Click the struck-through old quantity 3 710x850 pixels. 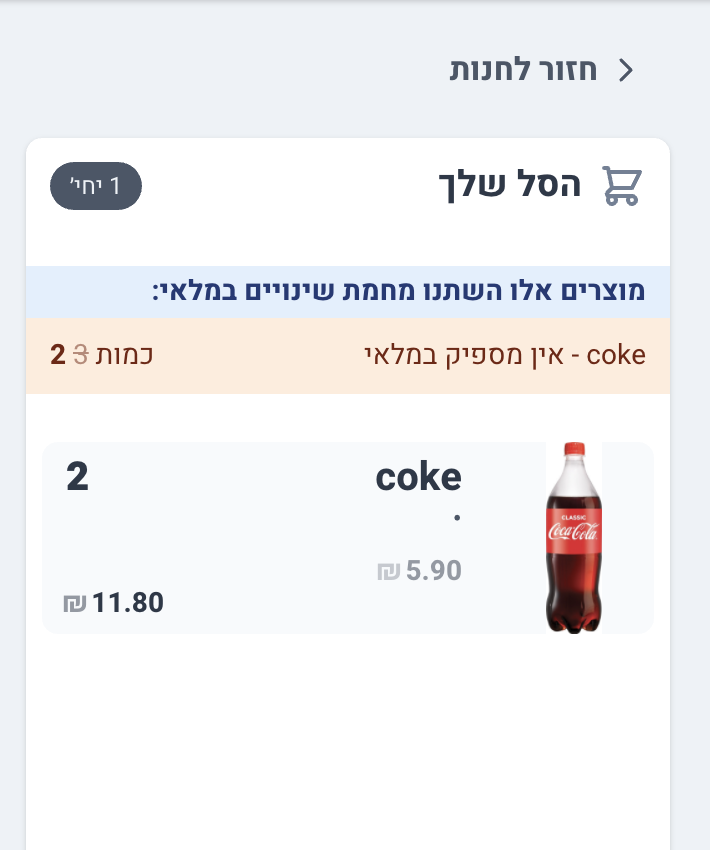click(81, 355)
